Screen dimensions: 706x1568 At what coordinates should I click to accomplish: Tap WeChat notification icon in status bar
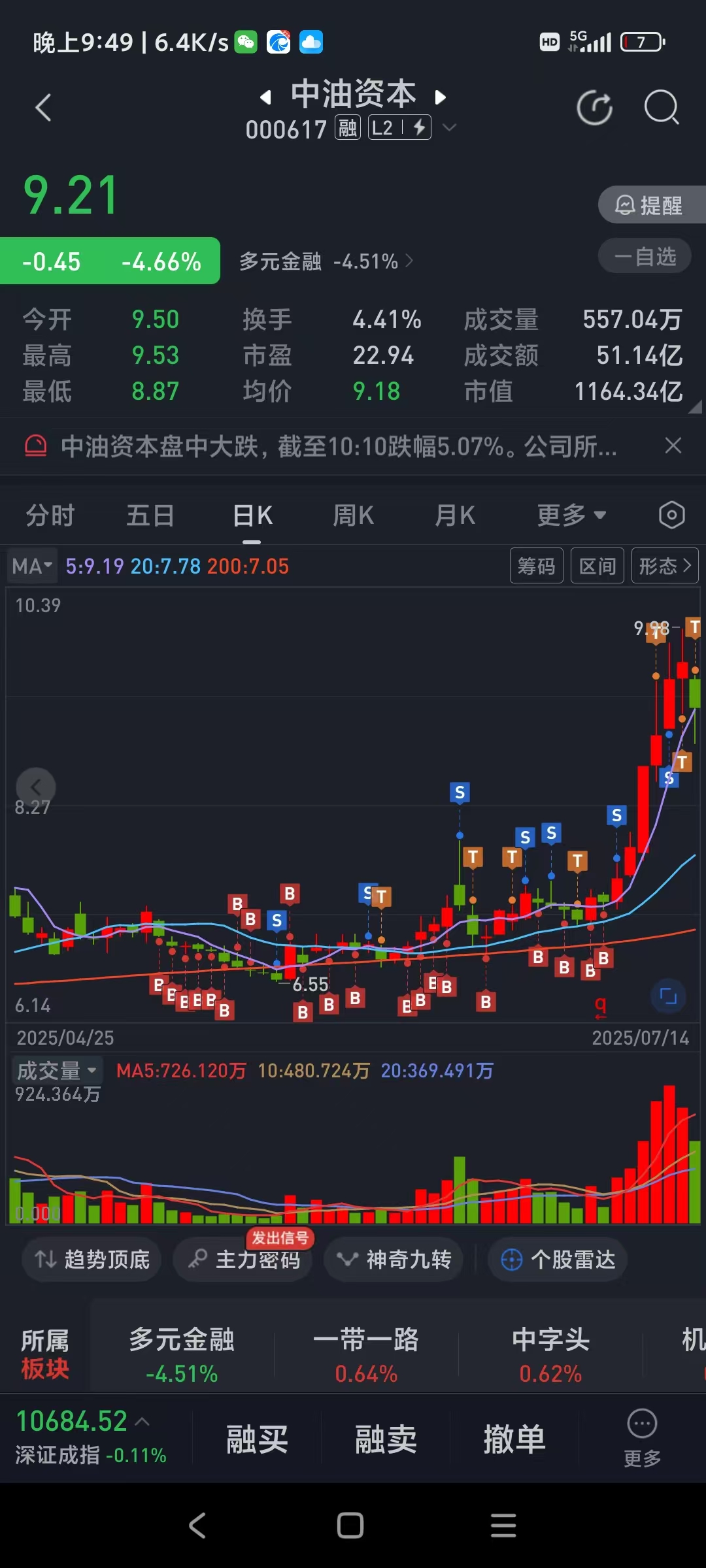pos(246,42)
